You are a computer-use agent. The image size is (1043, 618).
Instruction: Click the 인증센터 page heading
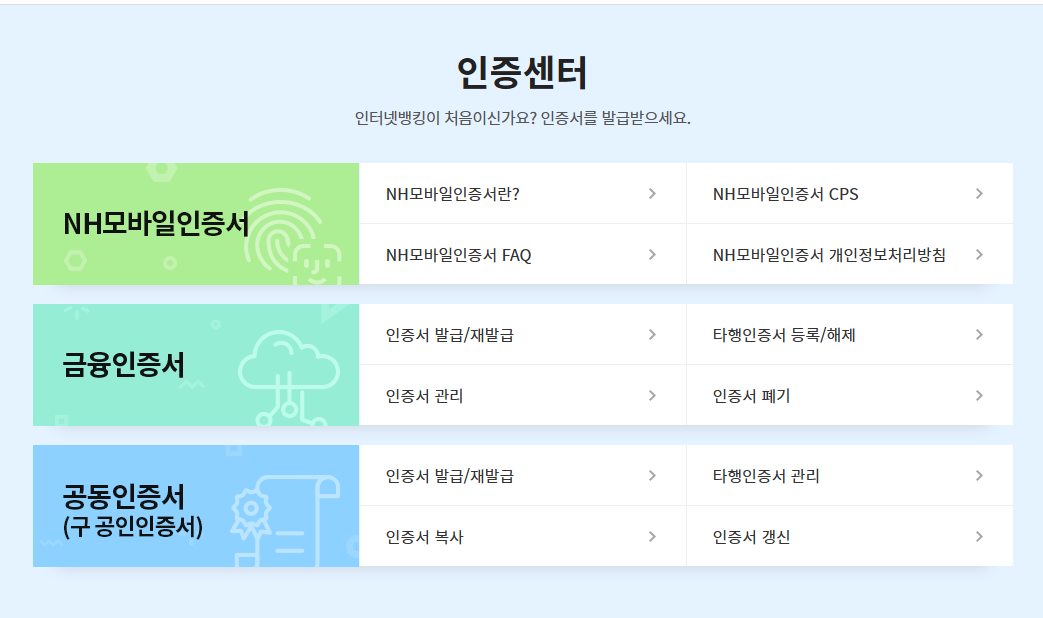[x=522, y=73]
